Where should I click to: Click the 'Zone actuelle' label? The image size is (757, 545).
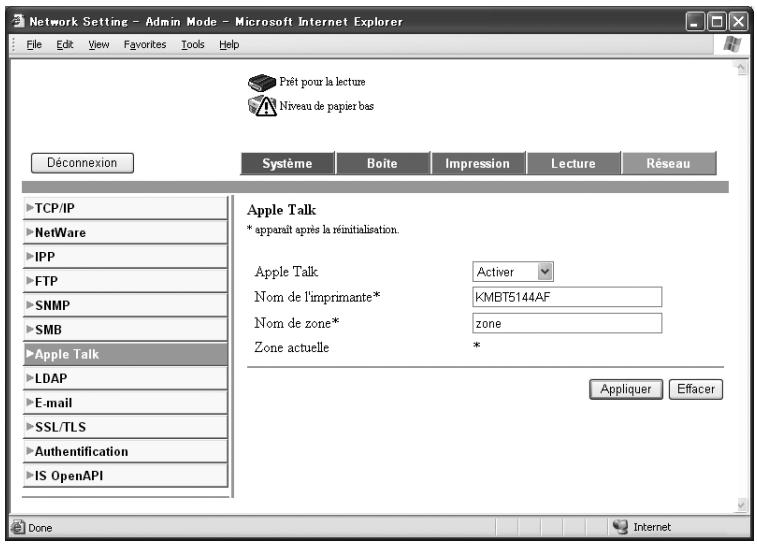[x=292, y=347]
